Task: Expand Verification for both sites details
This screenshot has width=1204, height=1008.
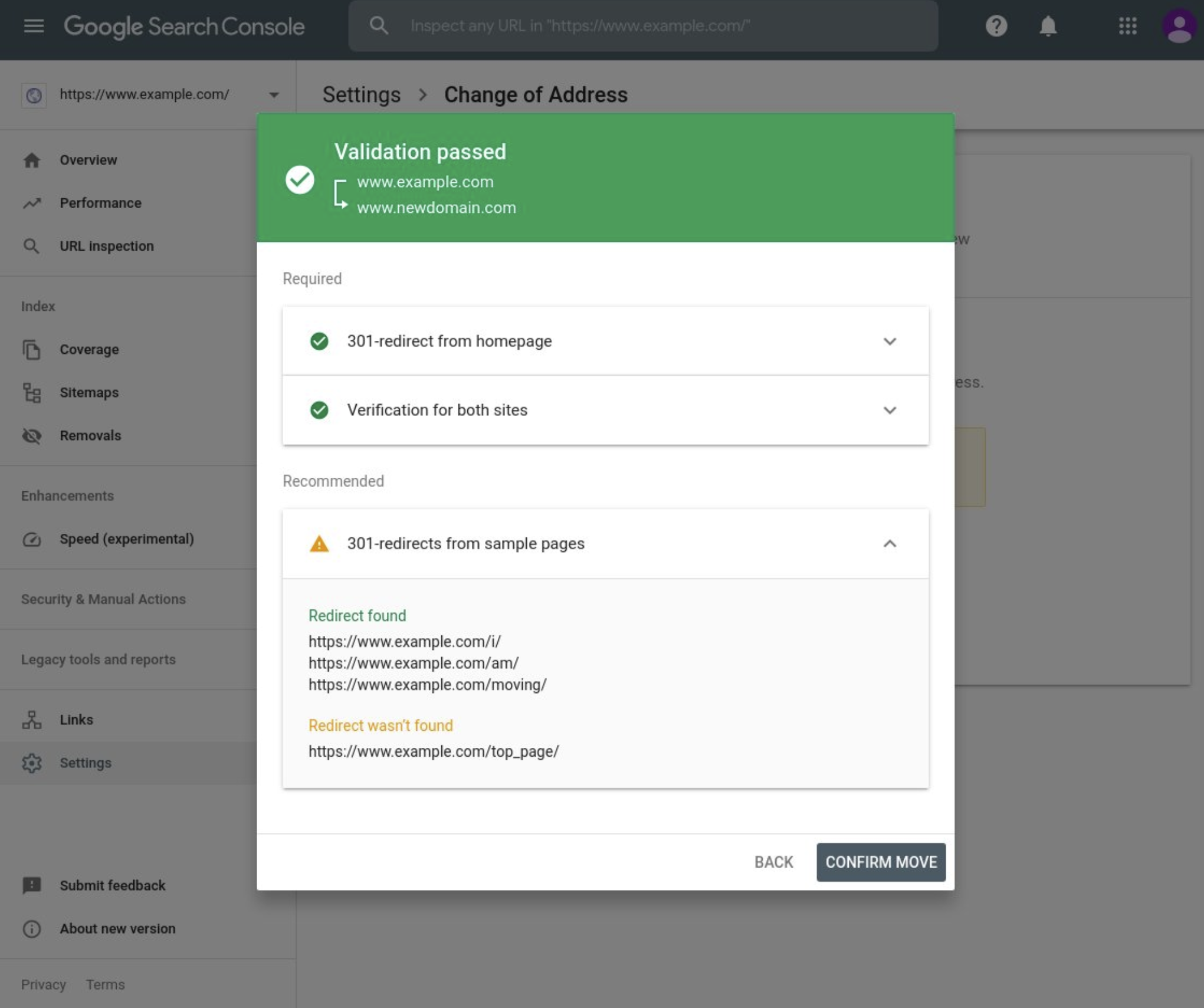Action: 890,410
